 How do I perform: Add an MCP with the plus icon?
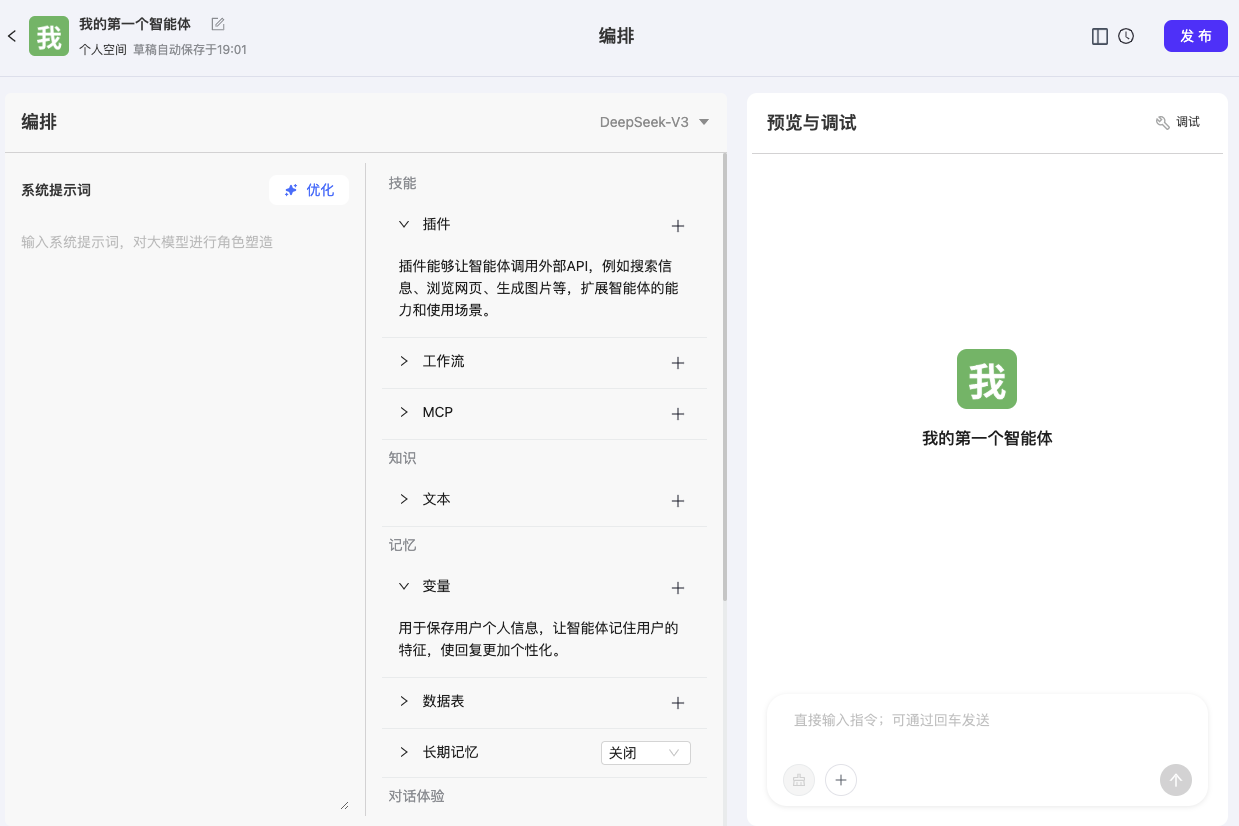pyautogui.click(x=677, y=414)
